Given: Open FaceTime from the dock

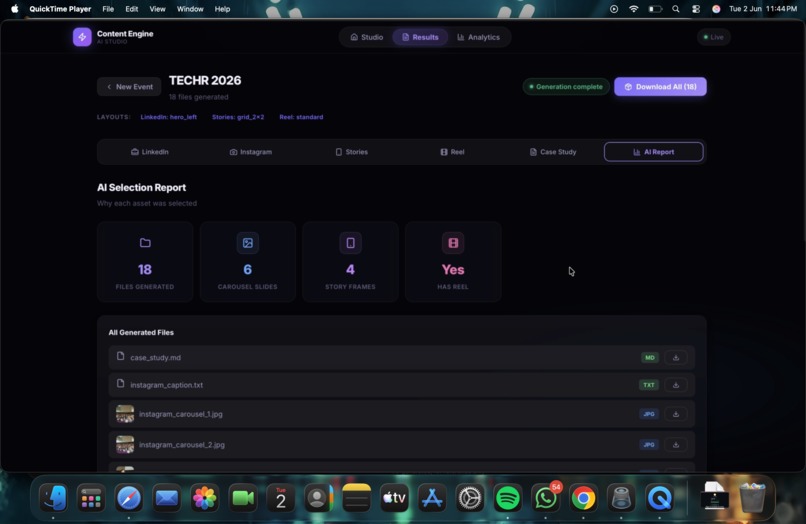Looking at the screenshot, I should point(243,498).
